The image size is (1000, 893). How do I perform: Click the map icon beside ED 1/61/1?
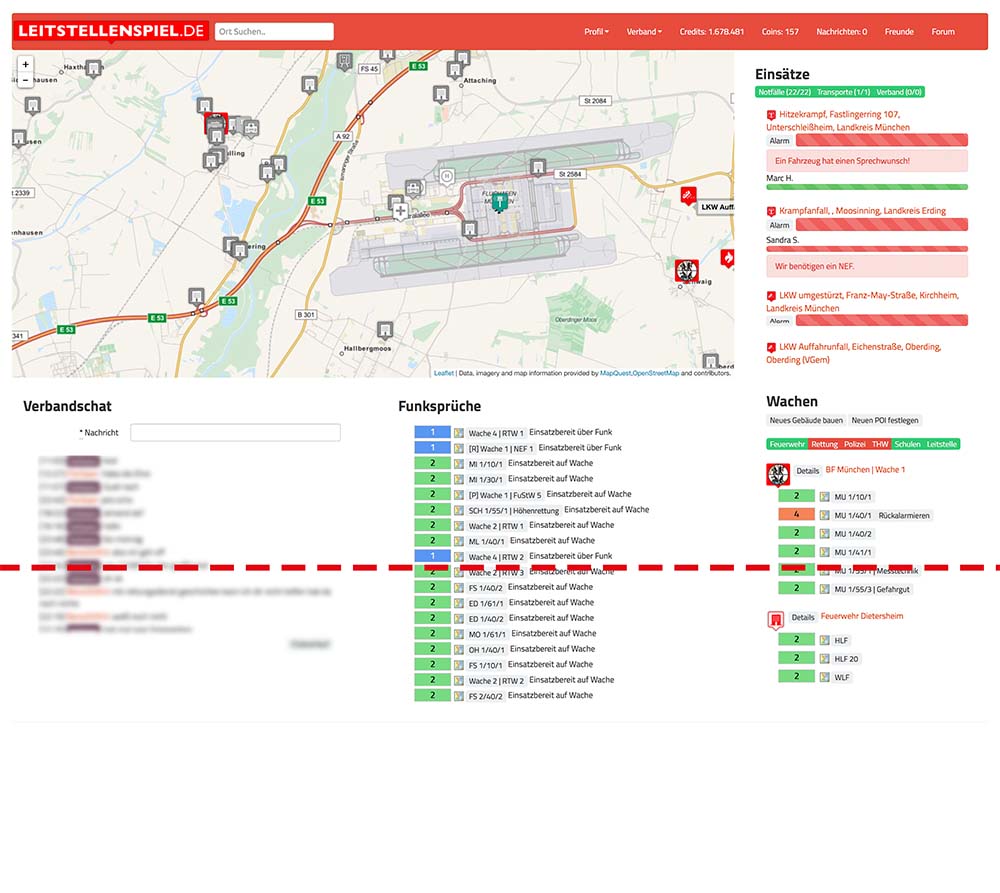459,603
